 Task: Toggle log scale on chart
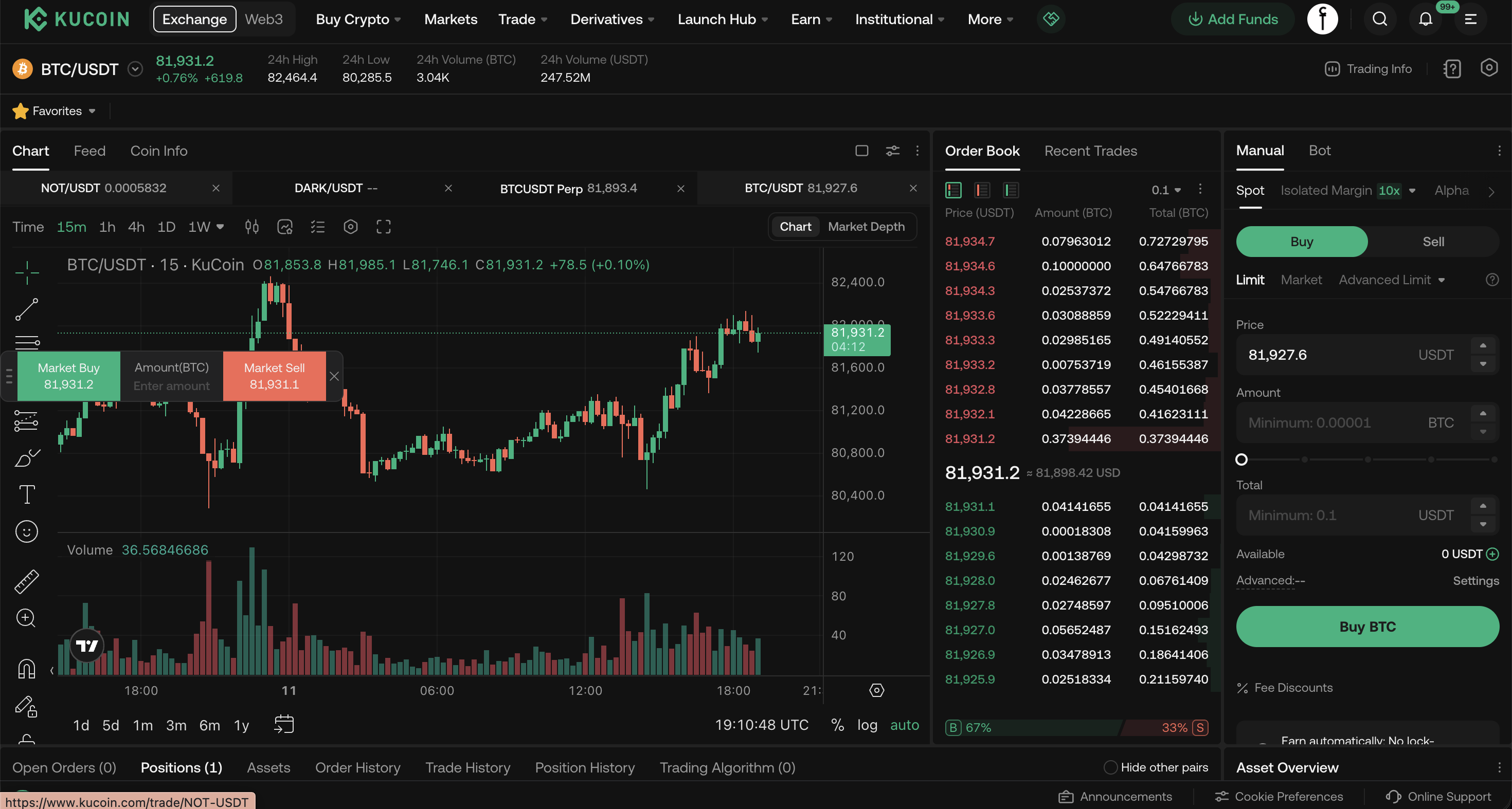point(867,725)
